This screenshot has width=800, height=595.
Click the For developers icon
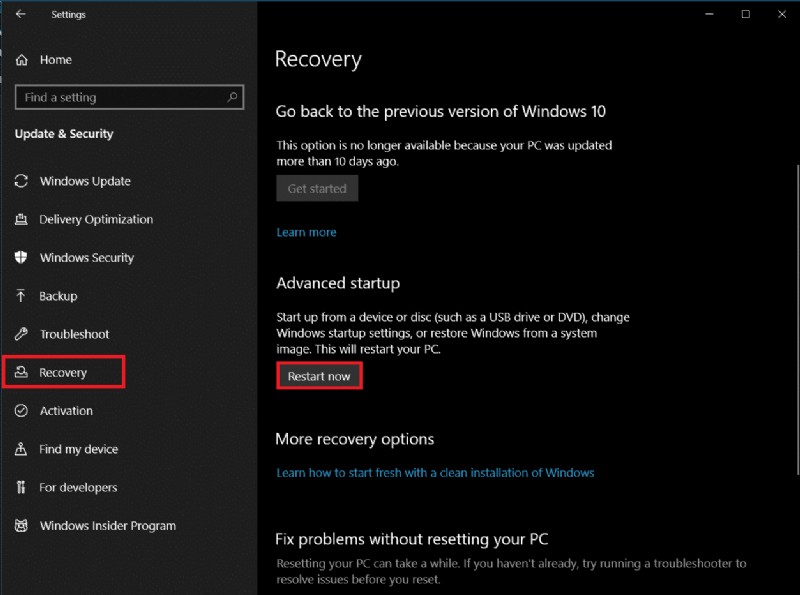click(22, 487)
